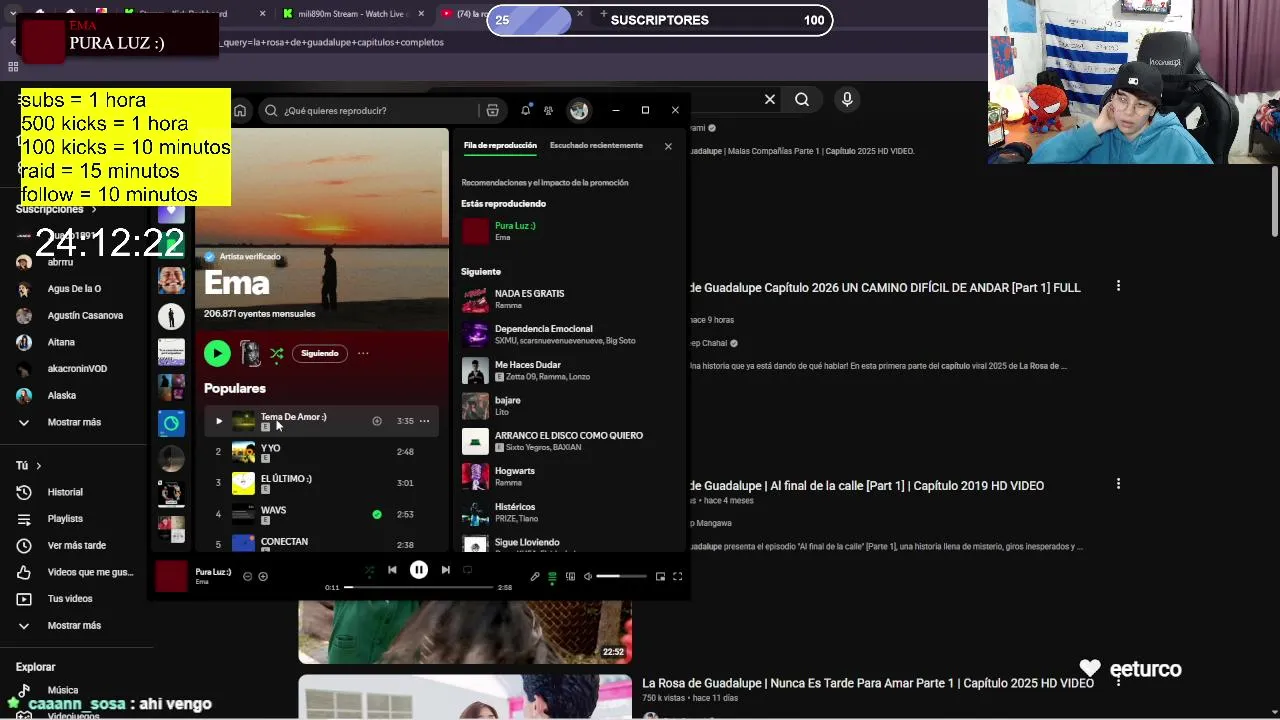Play the track Tema De Amor :)
1280x720 pixels.
pyautogui.click(x=219, y=421)
